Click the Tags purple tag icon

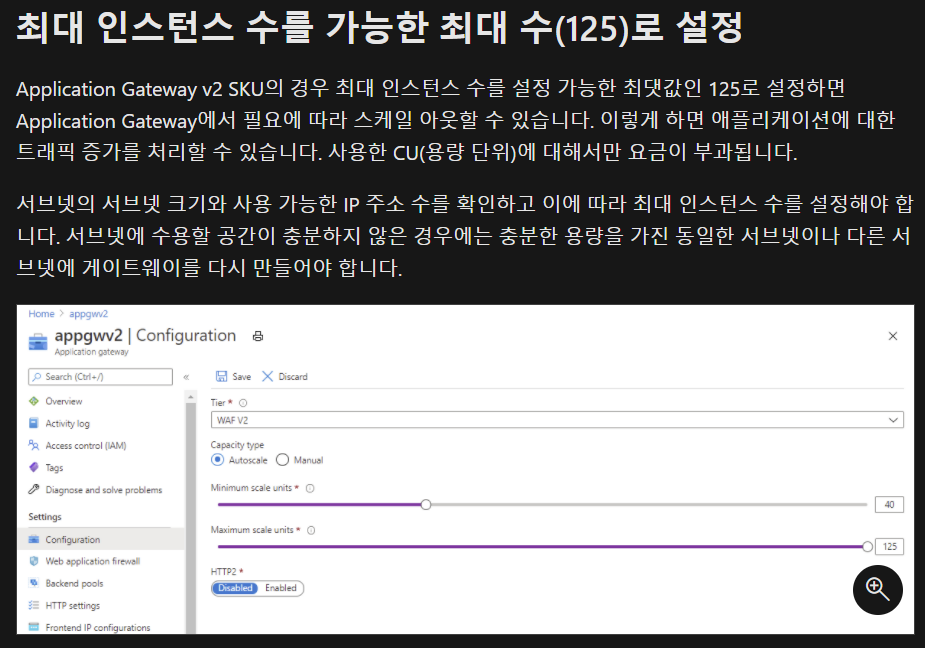(x=34, y=467)
